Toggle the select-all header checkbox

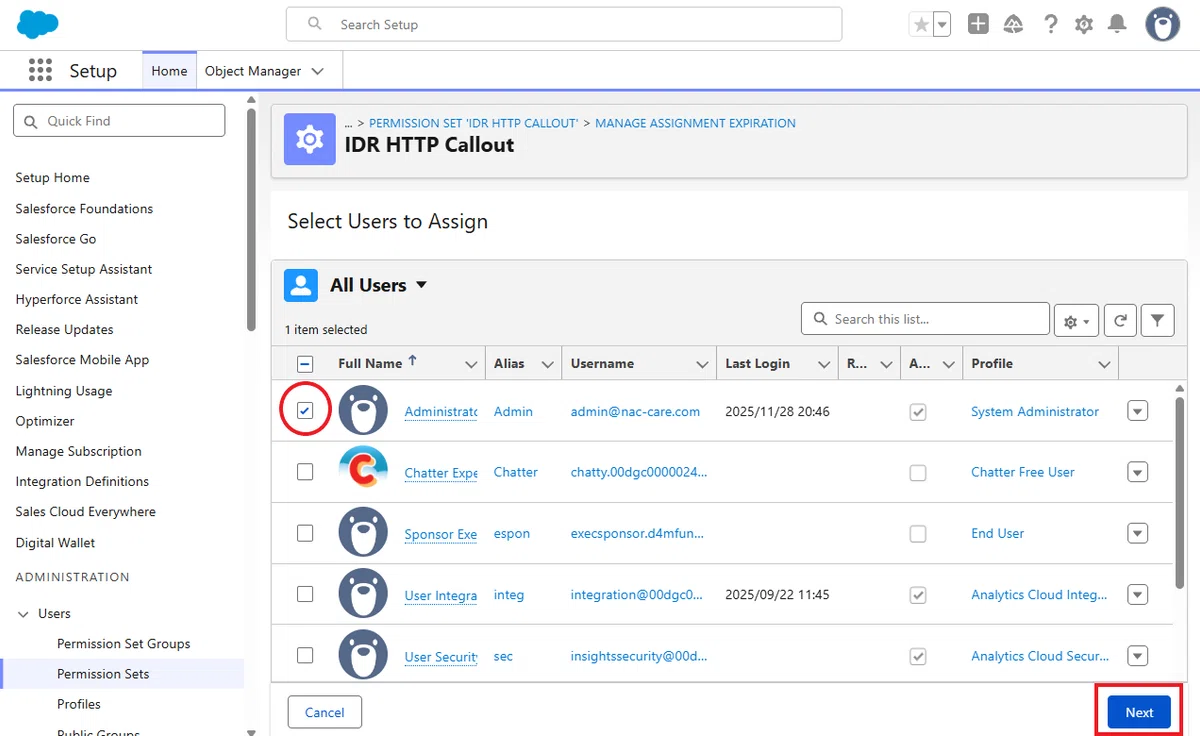pyautogui.click(x=305, y=364)
